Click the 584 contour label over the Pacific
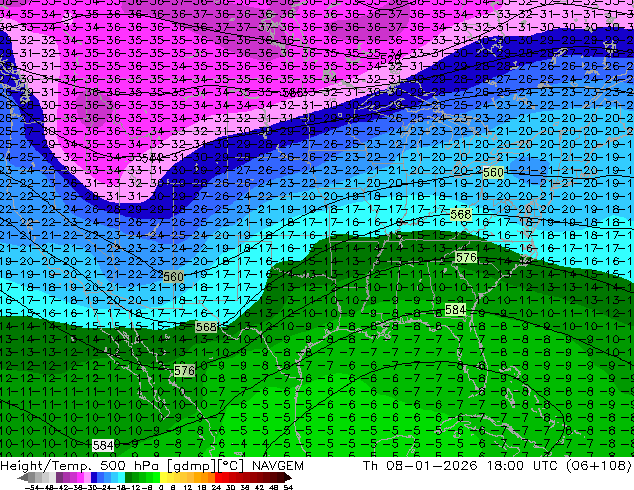Image resolution: width=634 pixels, height=490 pixels. coord(103,446)
